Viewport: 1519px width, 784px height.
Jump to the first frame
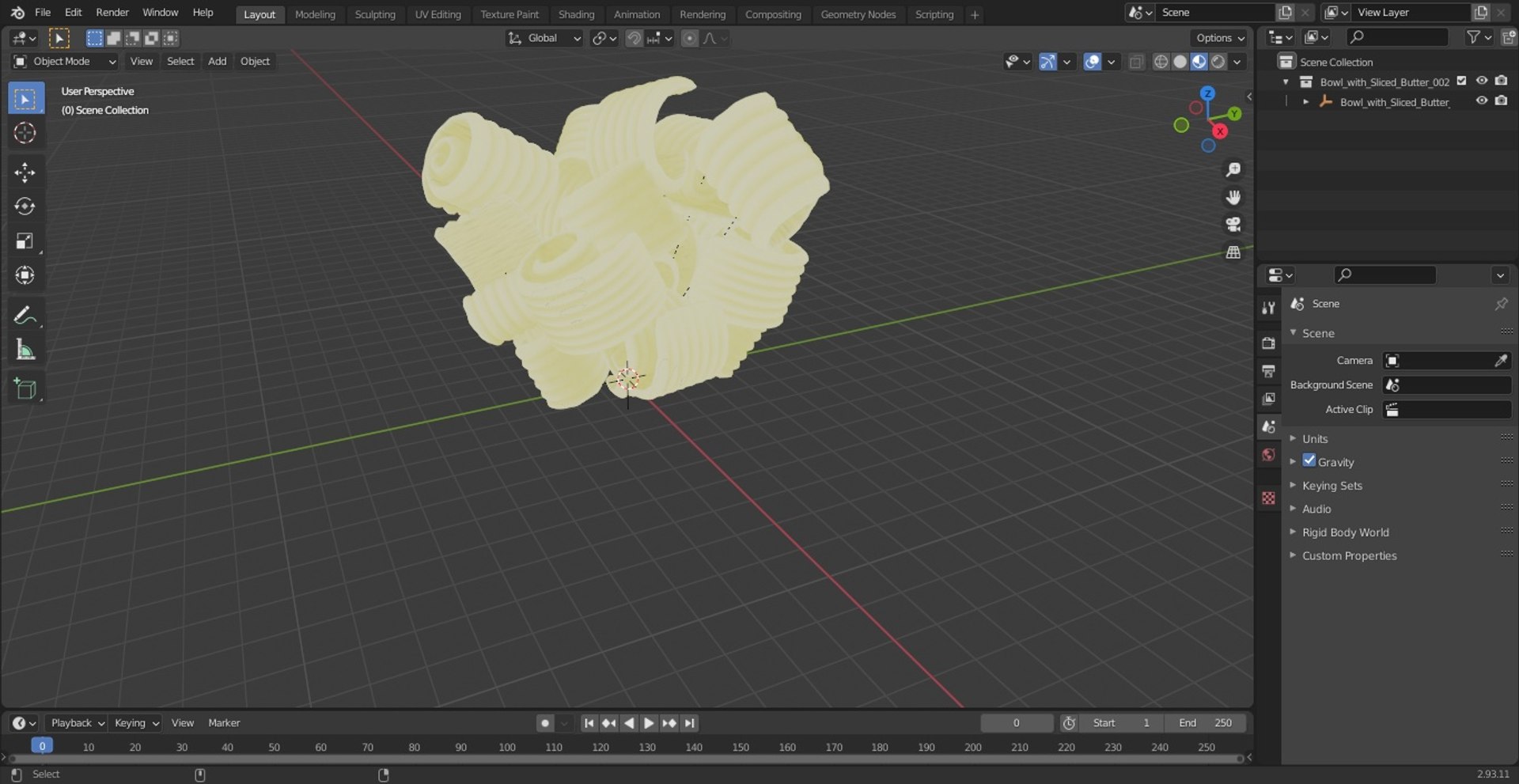point(589,723)
